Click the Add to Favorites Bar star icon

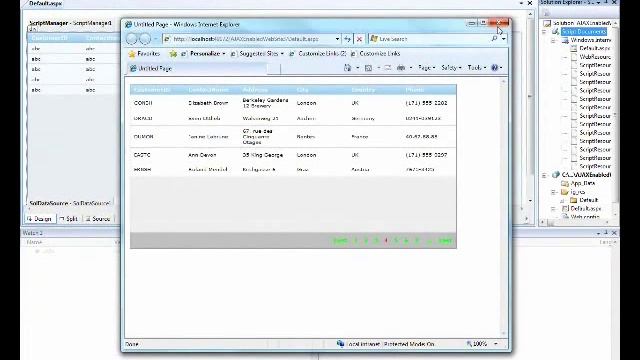pyautogui.click(x=173, y=53)
